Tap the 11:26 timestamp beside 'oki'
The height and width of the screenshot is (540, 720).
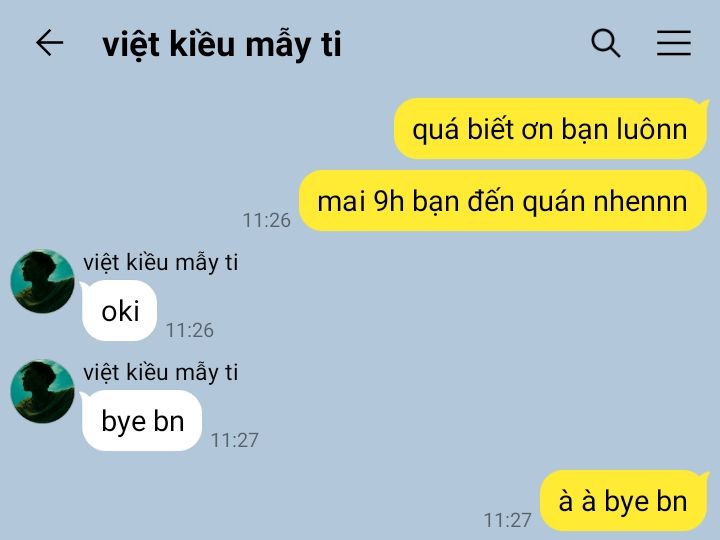(190, 330)
